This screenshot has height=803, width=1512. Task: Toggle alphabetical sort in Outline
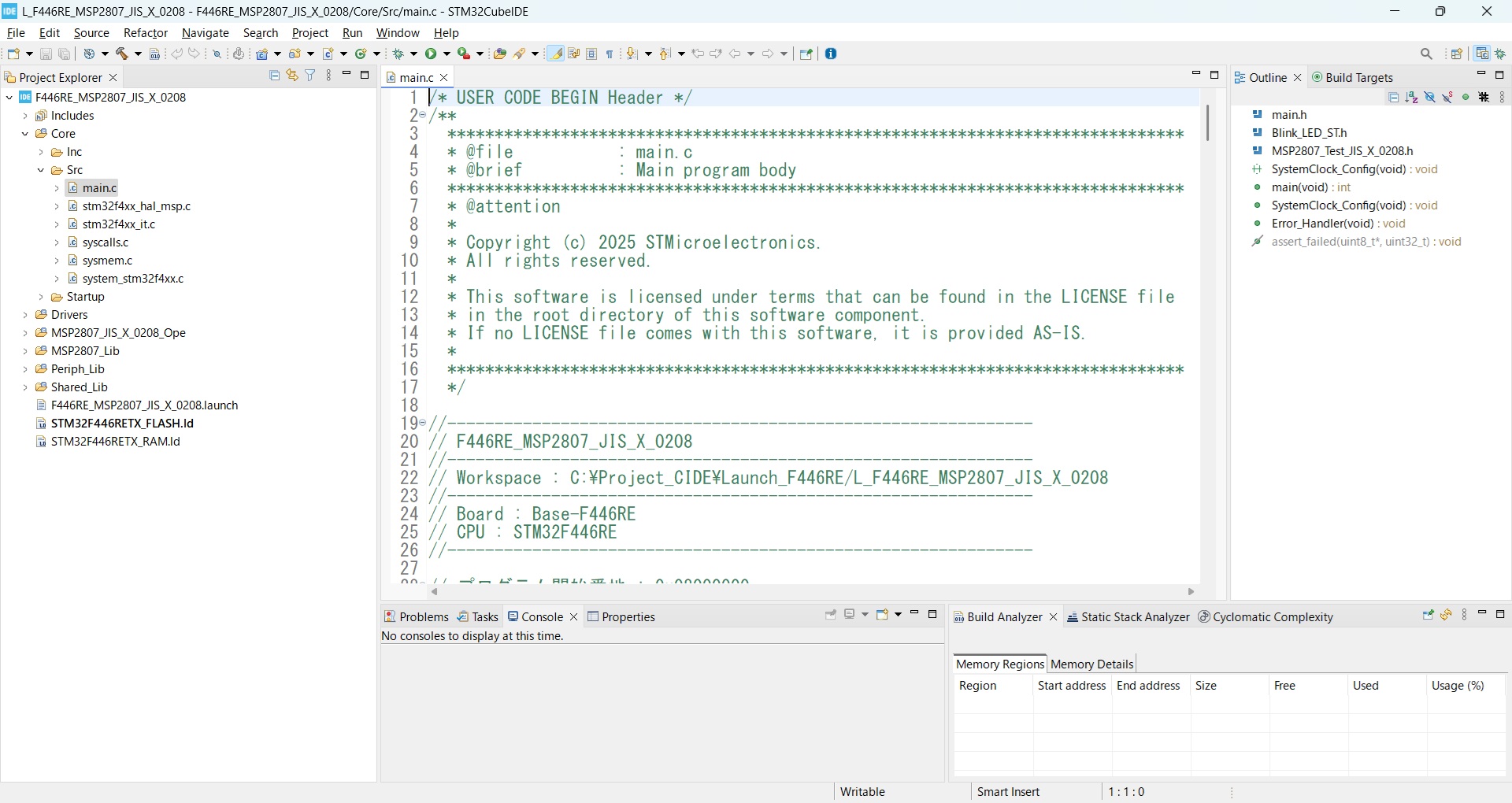pyautogui.click(x=1412, y=98)
